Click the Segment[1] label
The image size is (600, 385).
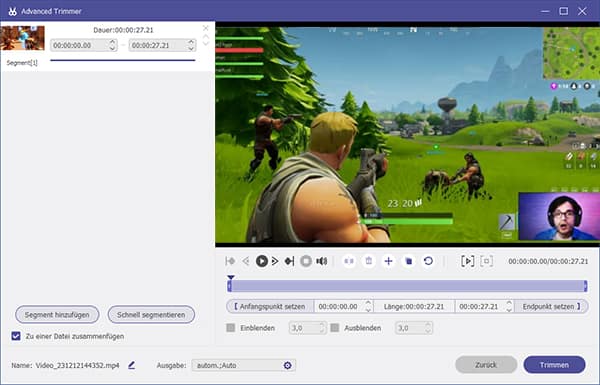pyautogui.click(x=22, y=63)
